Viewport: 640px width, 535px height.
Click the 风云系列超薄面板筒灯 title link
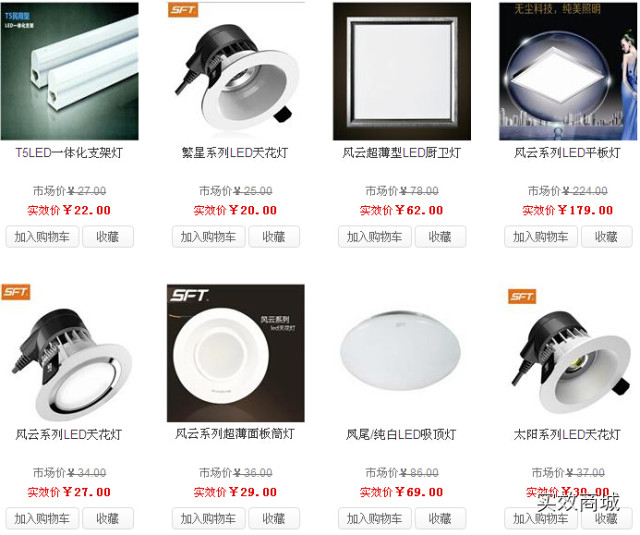pos(235,434)
